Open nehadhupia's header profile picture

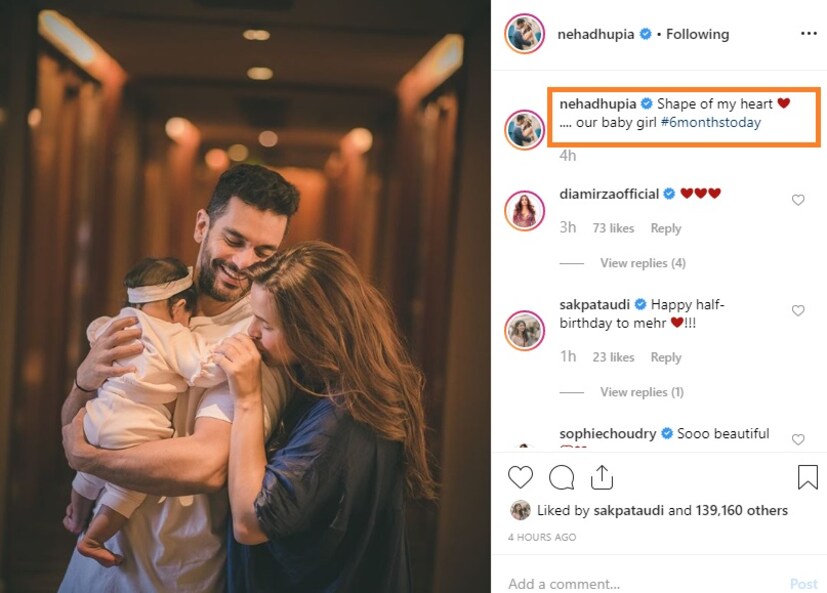[x=524, y=34]
